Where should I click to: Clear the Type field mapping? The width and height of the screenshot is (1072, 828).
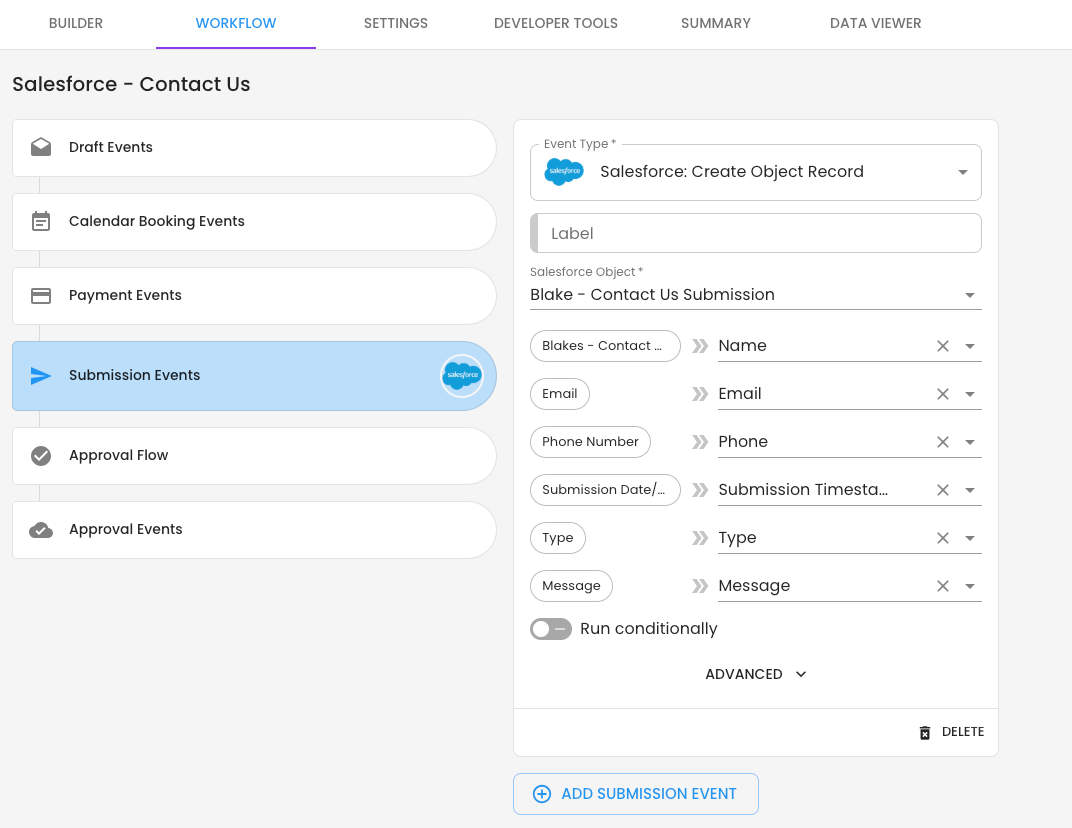(x=943, y=538)
